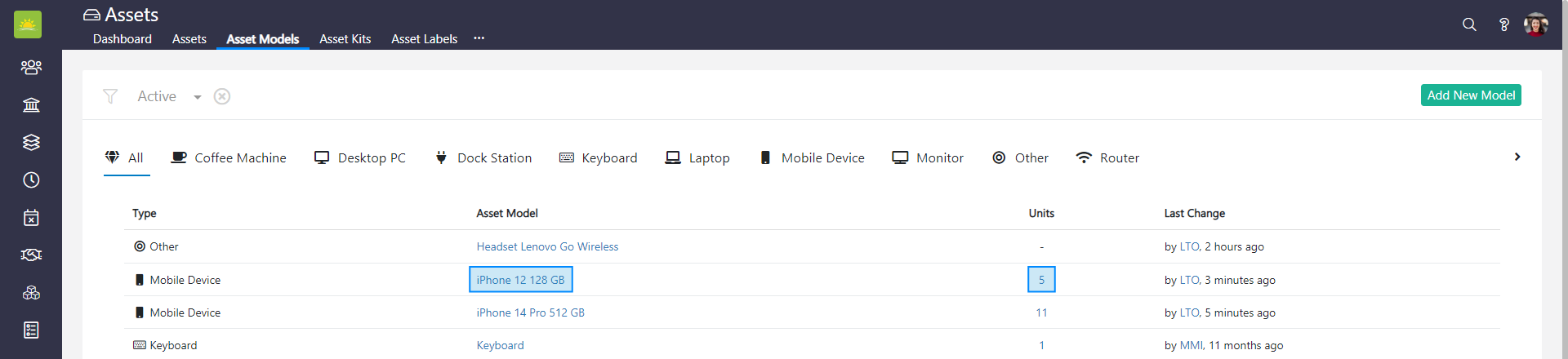Click the funnel filter icon
1568x359 pixels.
pyautogui.click(x=110, y=96)
